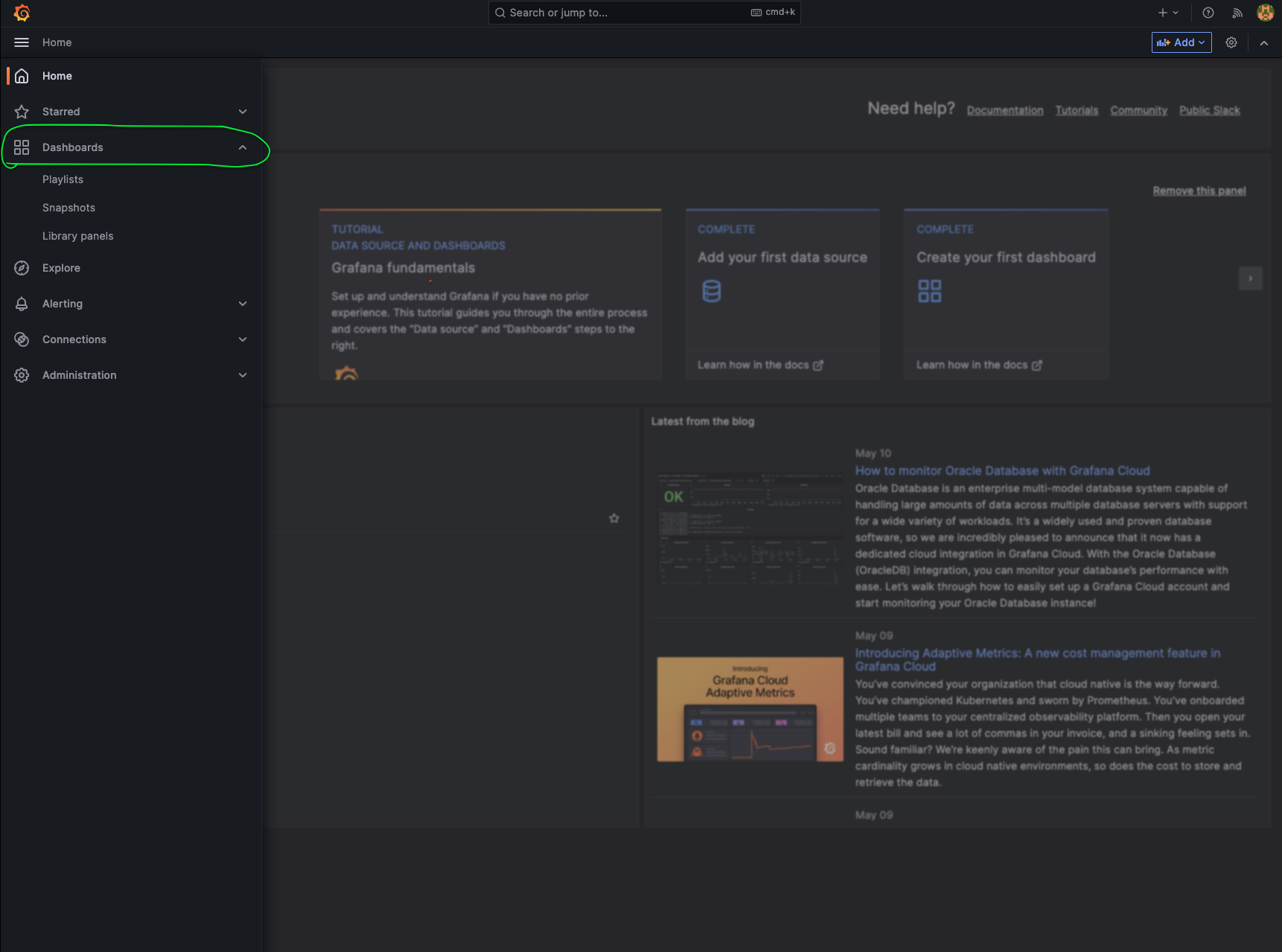This screenshot has height=952, width=1282.
Task: Click the Create your first dashboard title
Action: [x=1006, y=258]
